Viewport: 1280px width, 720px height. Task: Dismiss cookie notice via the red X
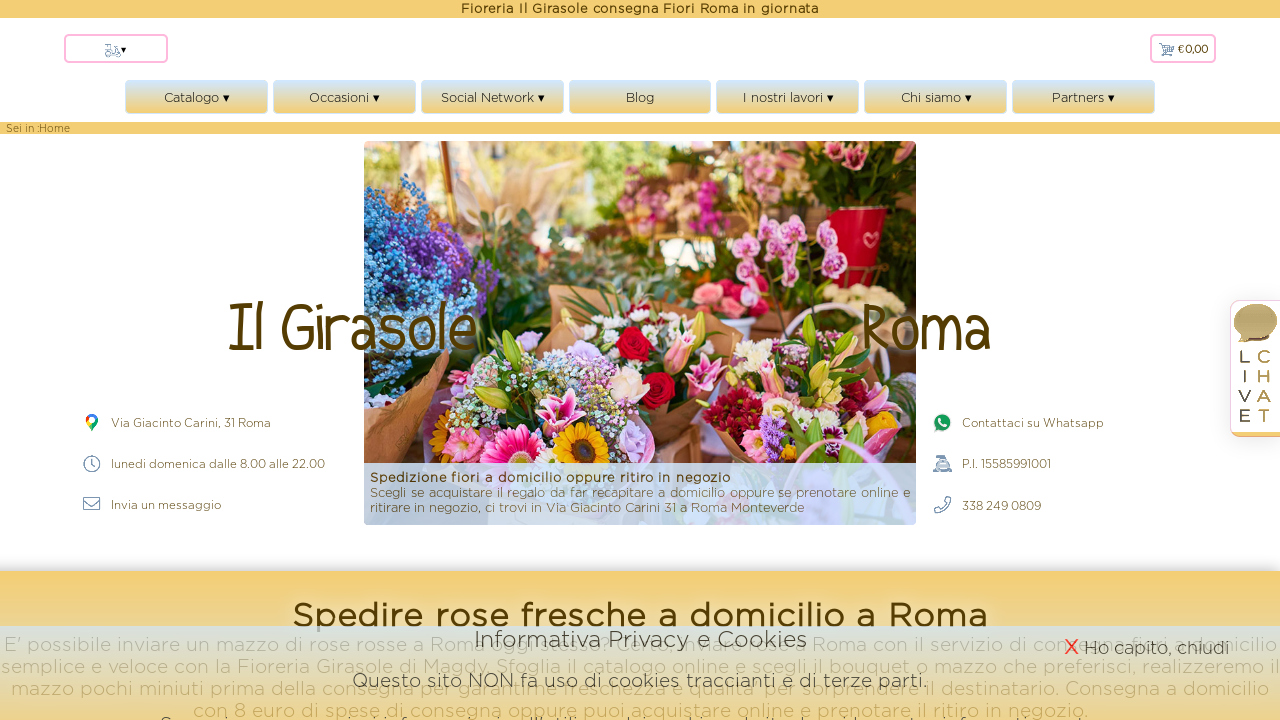tap(1071, 647)
